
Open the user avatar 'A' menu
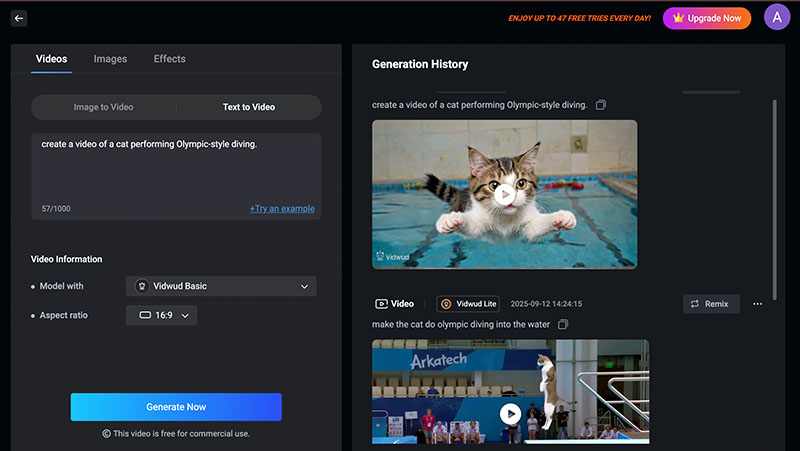777,17
